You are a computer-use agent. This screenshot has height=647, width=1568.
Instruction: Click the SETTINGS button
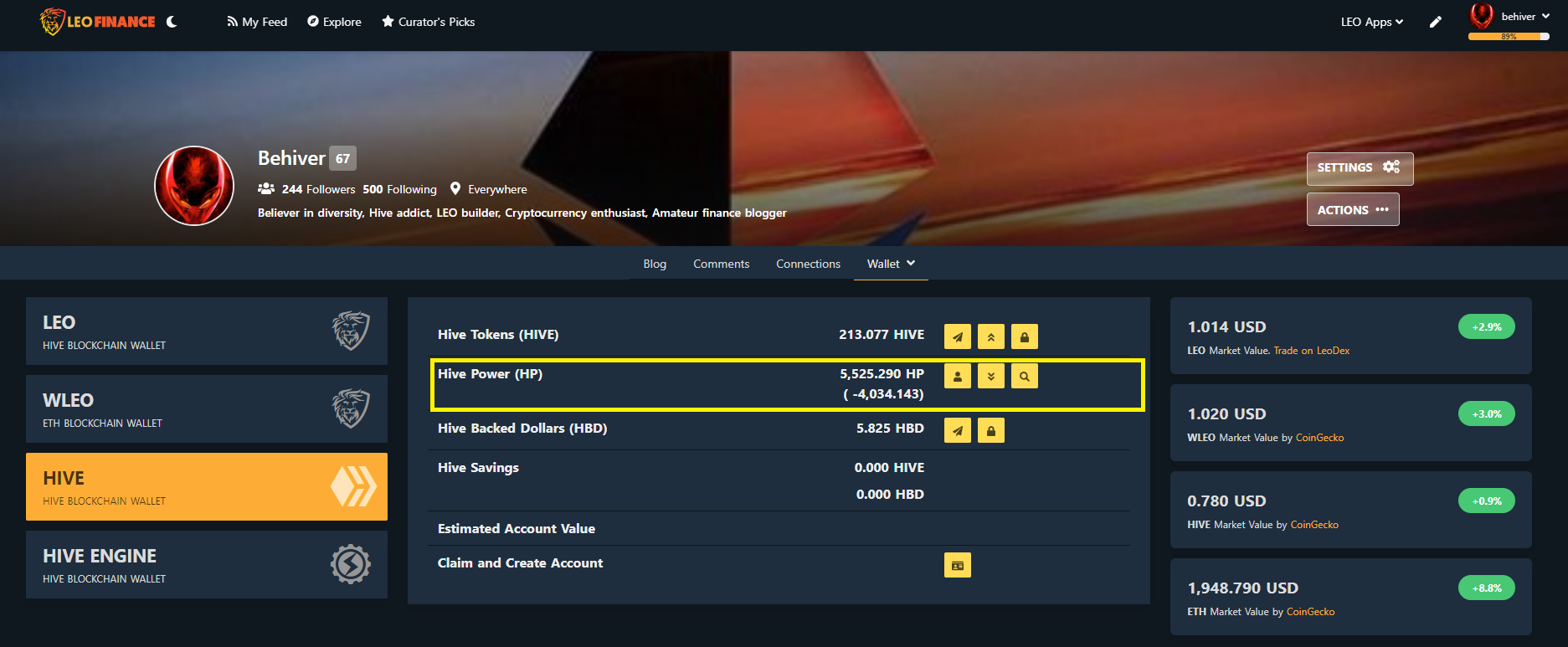point(1360,167)
